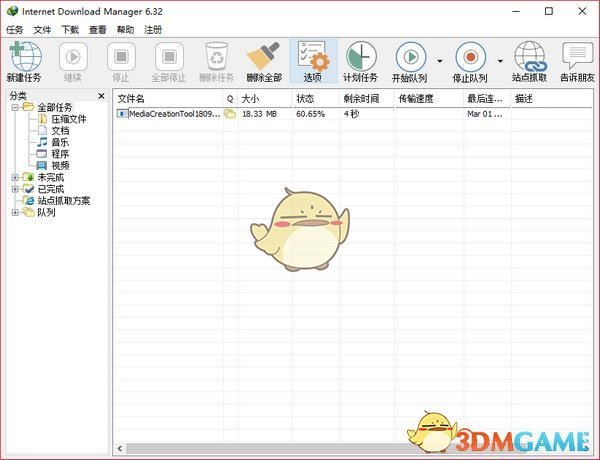Click the IDM title bar app icon

click(12, 11)
